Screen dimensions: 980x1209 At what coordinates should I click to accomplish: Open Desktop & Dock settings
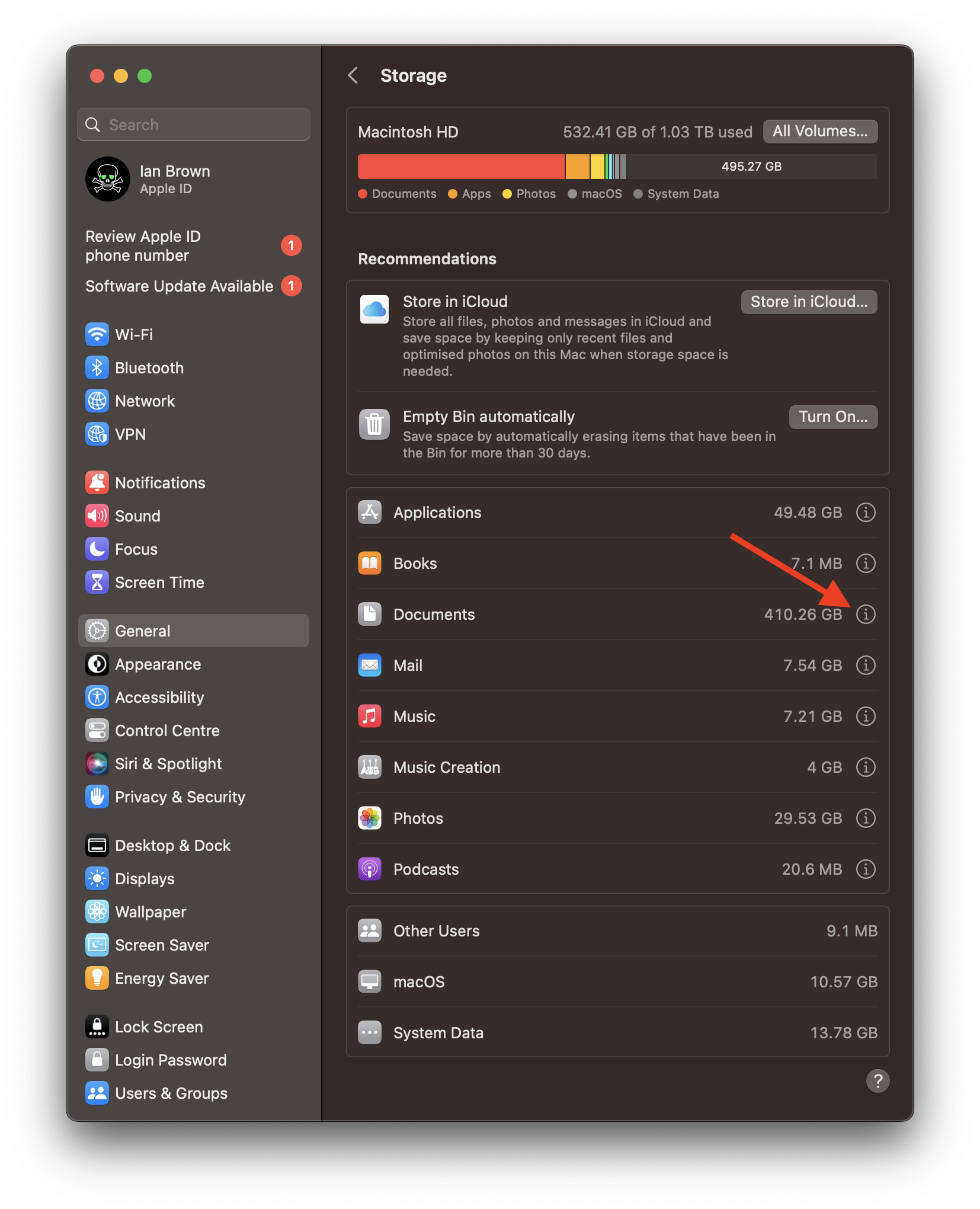193,846
